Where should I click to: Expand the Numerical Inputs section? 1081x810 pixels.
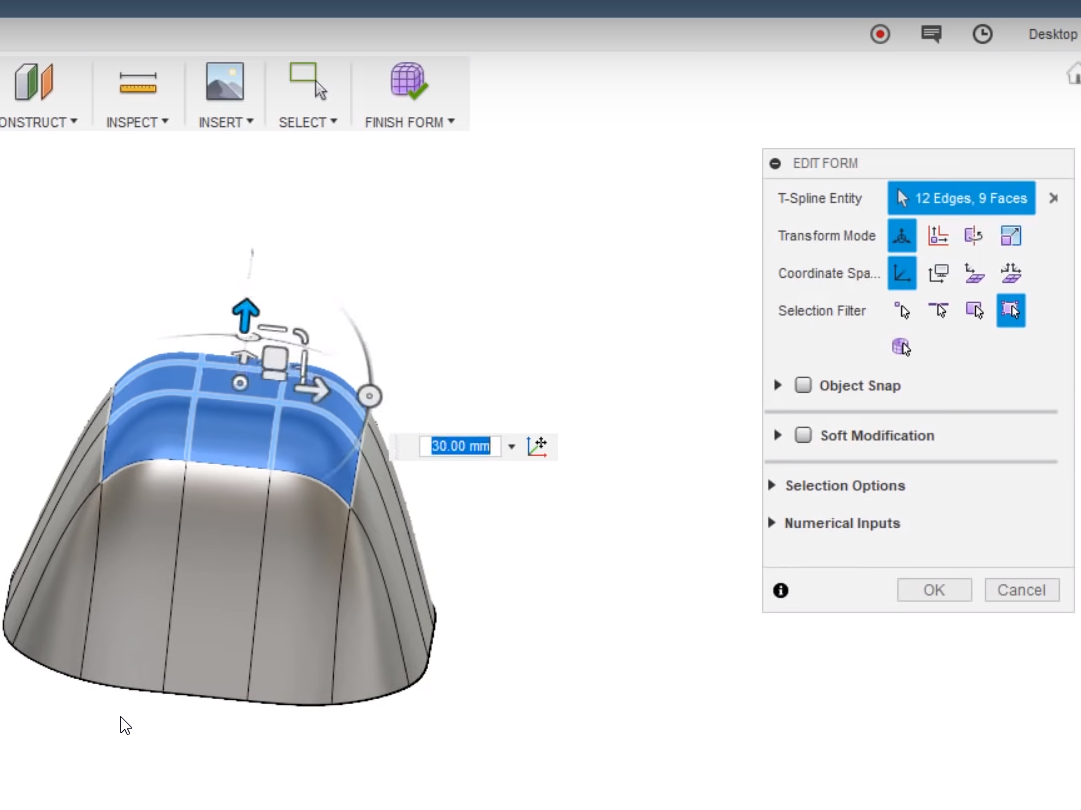[x=771, y=522]
